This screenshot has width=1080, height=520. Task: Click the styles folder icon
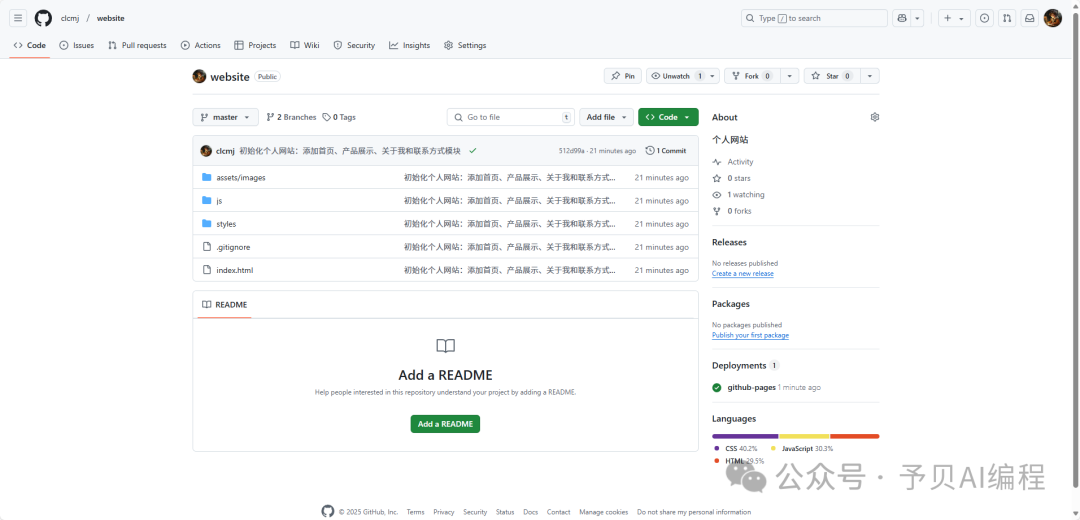point(207,224)
